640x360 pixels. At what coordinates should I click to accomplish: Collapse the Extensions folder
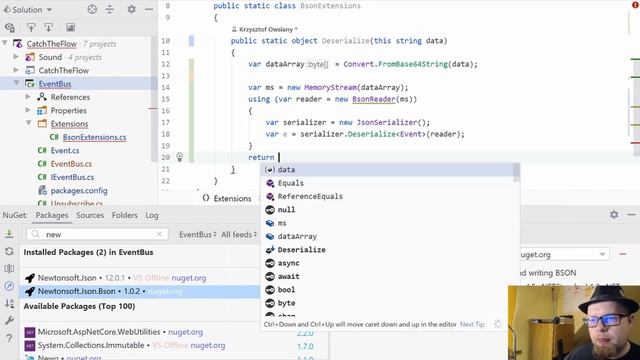29,123
